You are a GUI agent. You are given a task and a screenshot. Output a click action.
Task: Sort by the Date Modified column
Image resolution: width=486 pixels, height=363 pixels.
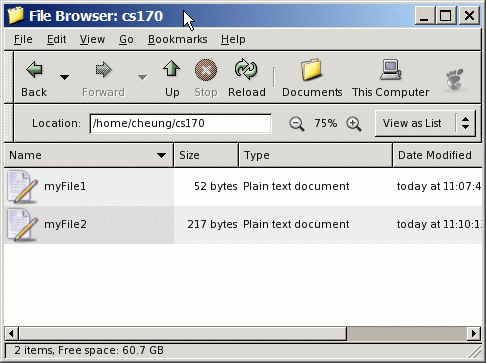coord(437,155)
